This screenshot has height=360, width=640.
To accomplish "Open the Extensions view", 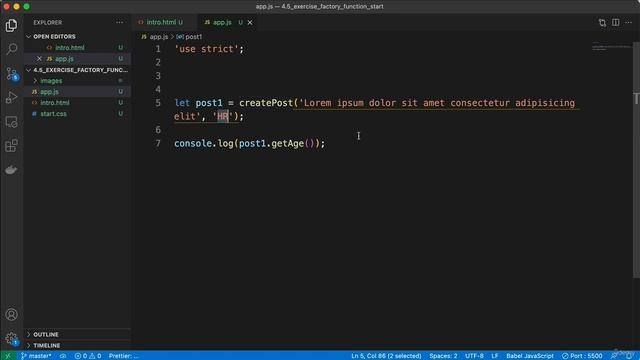I will (x=11, y=146).
